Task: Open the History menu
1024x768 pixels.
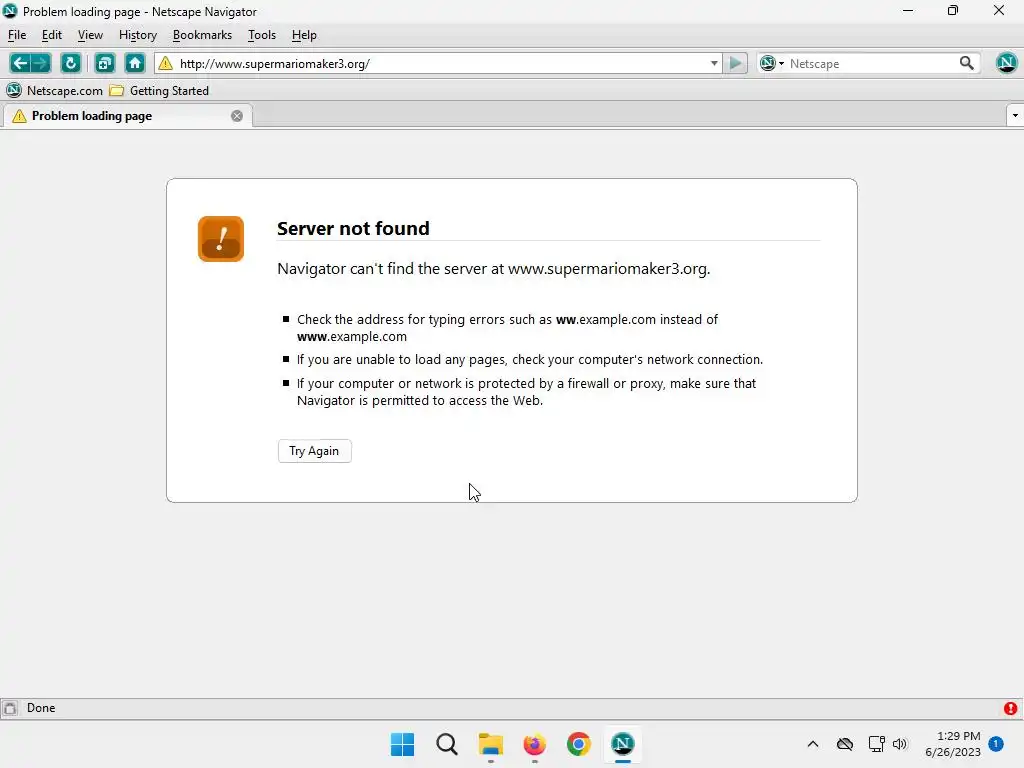Action: (138, 35)
